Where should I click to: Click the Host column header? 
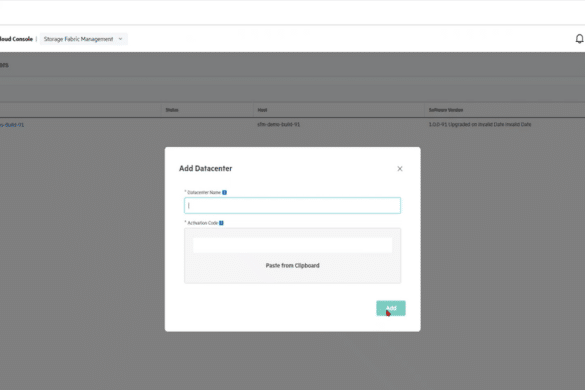click(262, 110)
